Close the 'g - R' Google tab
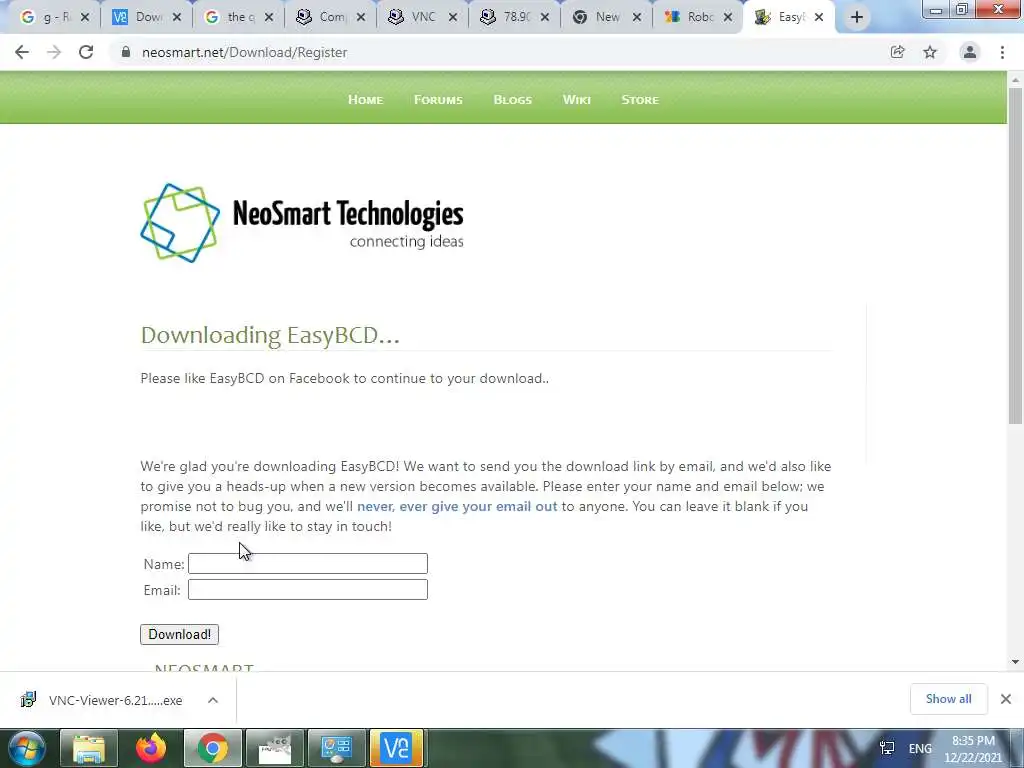The width and height of the screenshot is (1024, 768). click(85, 18)
